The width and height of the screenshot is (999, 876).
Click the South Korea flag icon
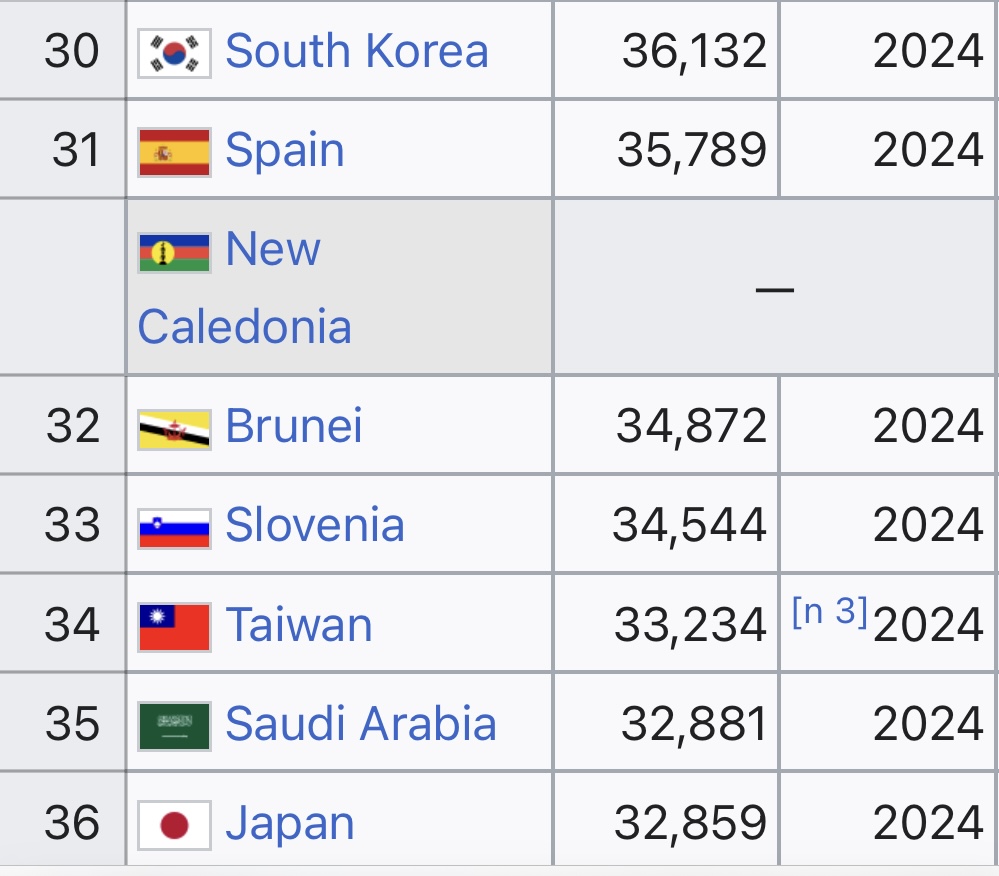tap(174, 52)
